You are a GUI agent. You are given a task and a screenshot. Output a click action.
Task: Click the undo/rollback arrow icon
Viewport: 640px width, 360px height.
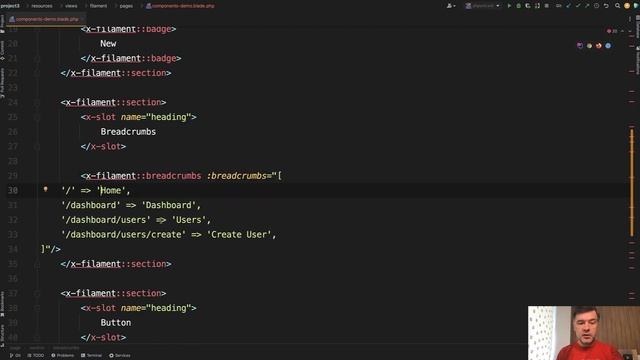point(606,6)
